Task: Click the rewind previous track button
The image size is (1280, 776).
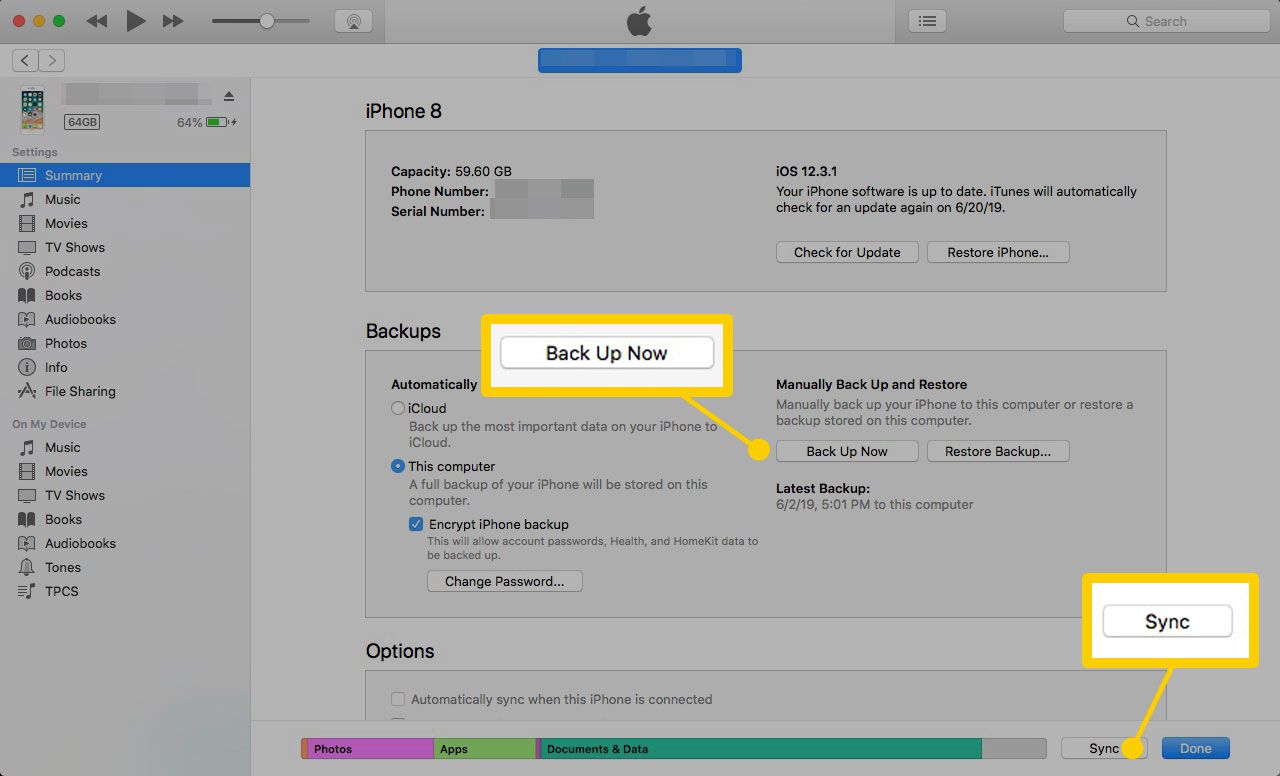Action: (x=97, y=21)
